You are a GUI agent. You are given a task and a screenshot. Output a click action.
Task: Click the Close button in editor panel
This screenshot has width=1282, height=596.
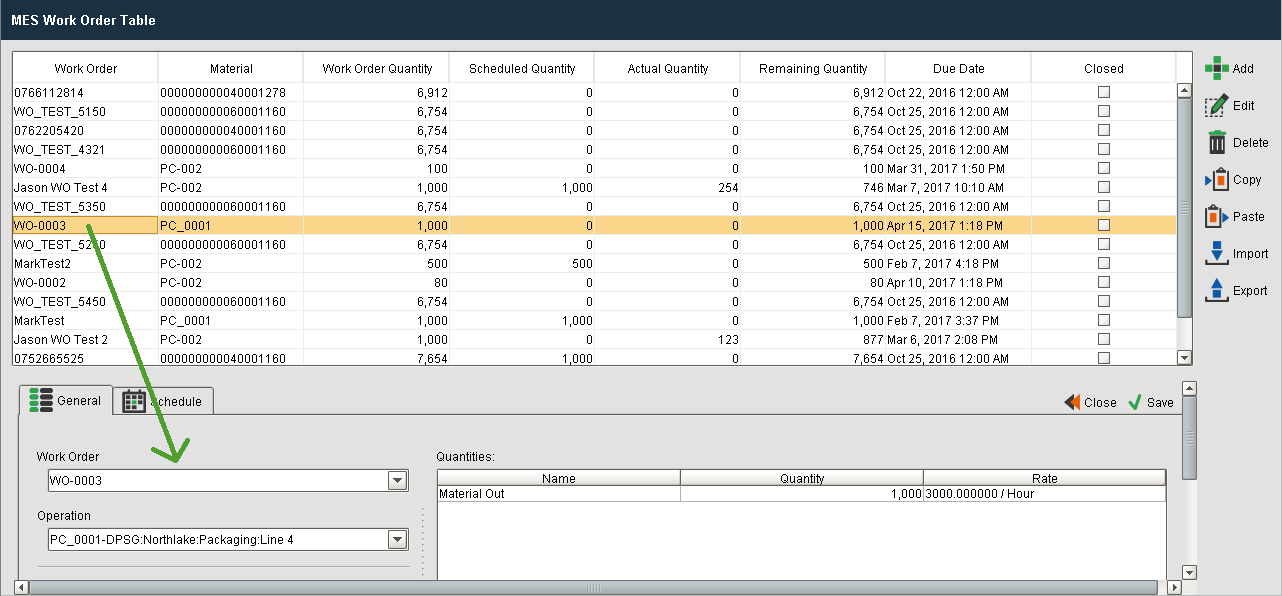pyautogui.click(x=1090, y=402)
